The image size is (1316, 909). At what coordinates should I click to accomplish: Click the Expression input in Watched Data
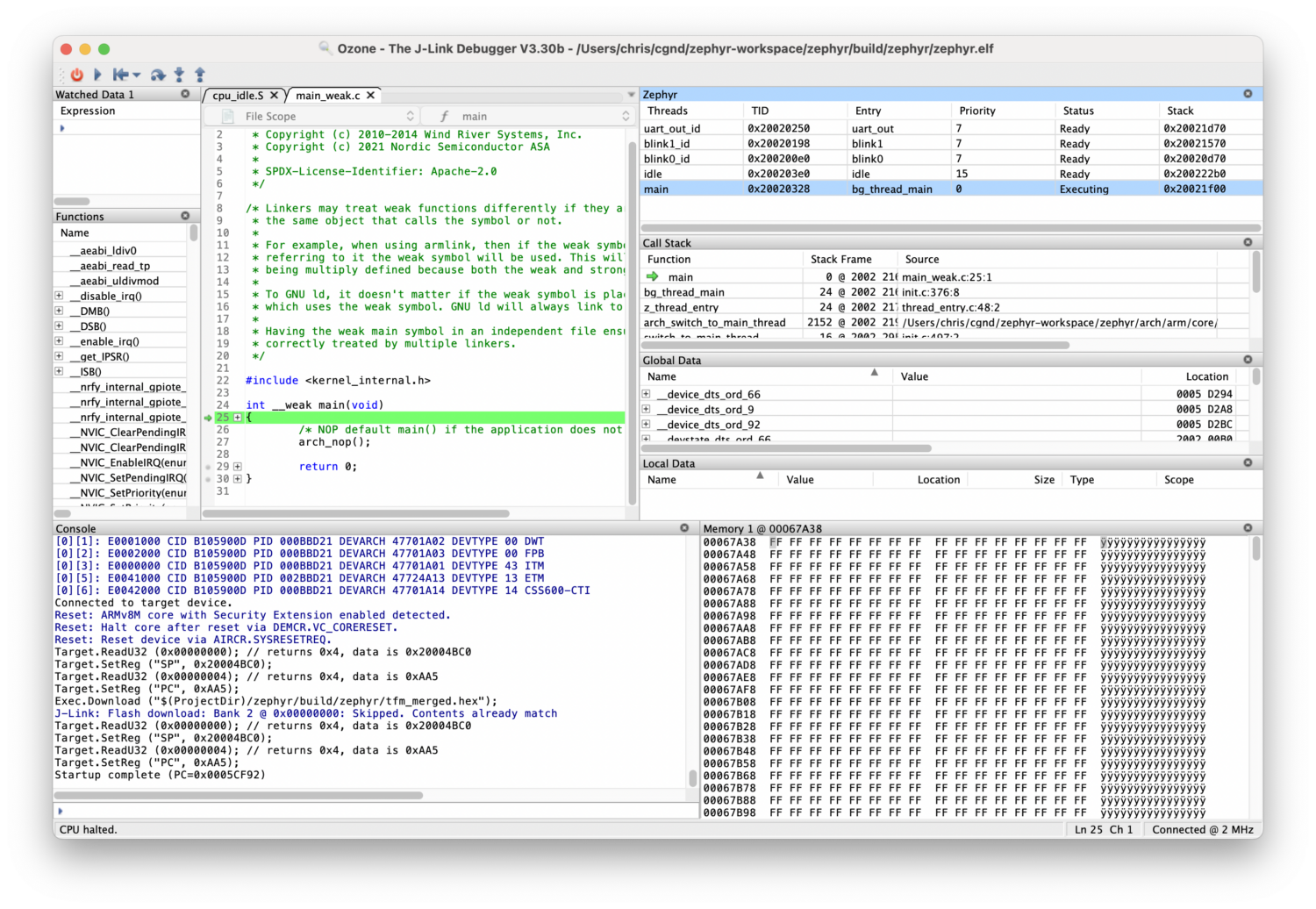[123, 127]
